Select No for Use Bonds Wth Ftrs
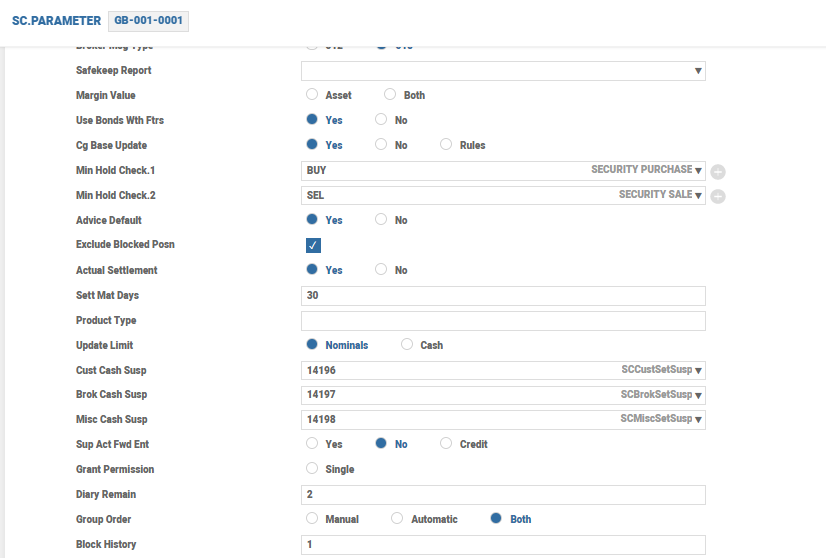Image resolution: width=826 pixels, height=558 pixels. 381,120
